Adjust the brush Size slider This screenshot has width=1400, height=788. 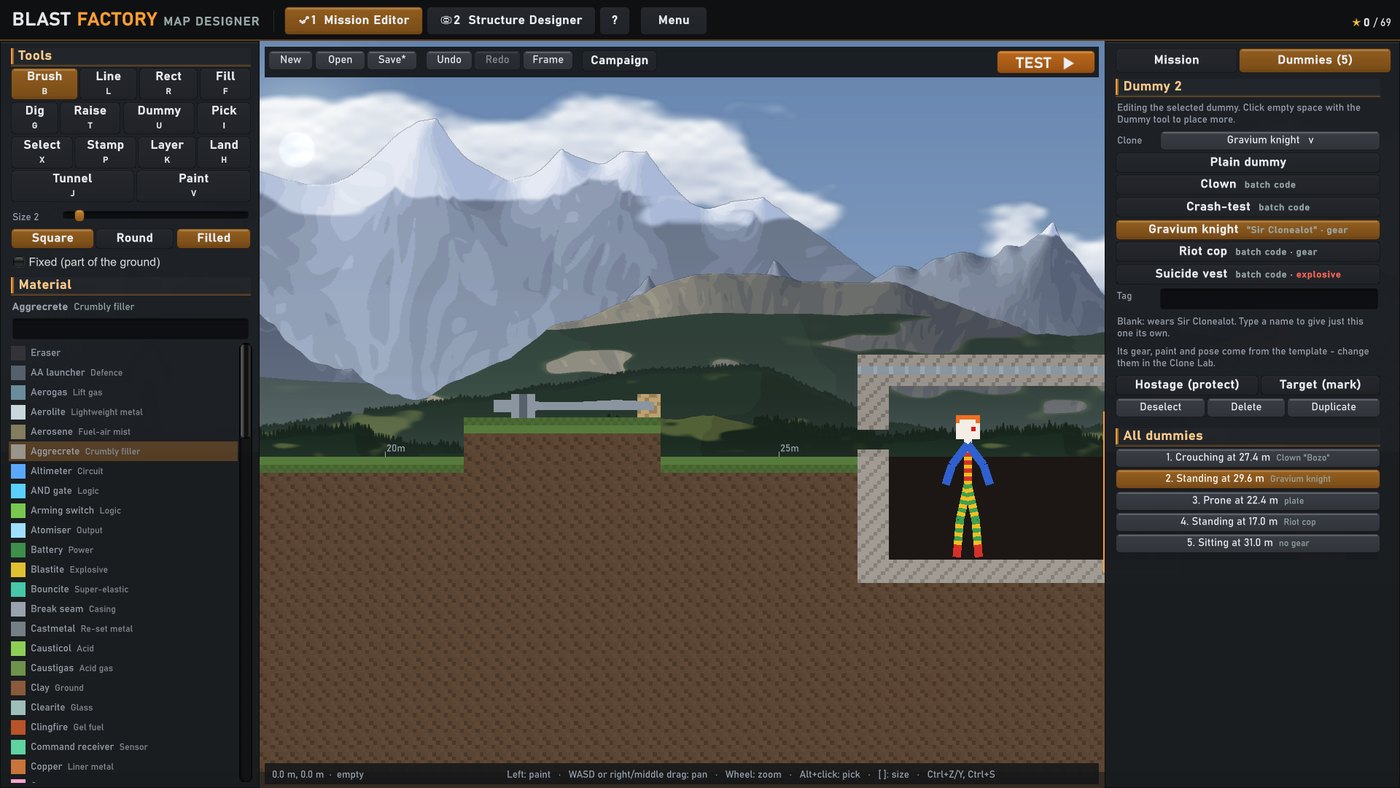pyautogui.click(x=155, y=216)
